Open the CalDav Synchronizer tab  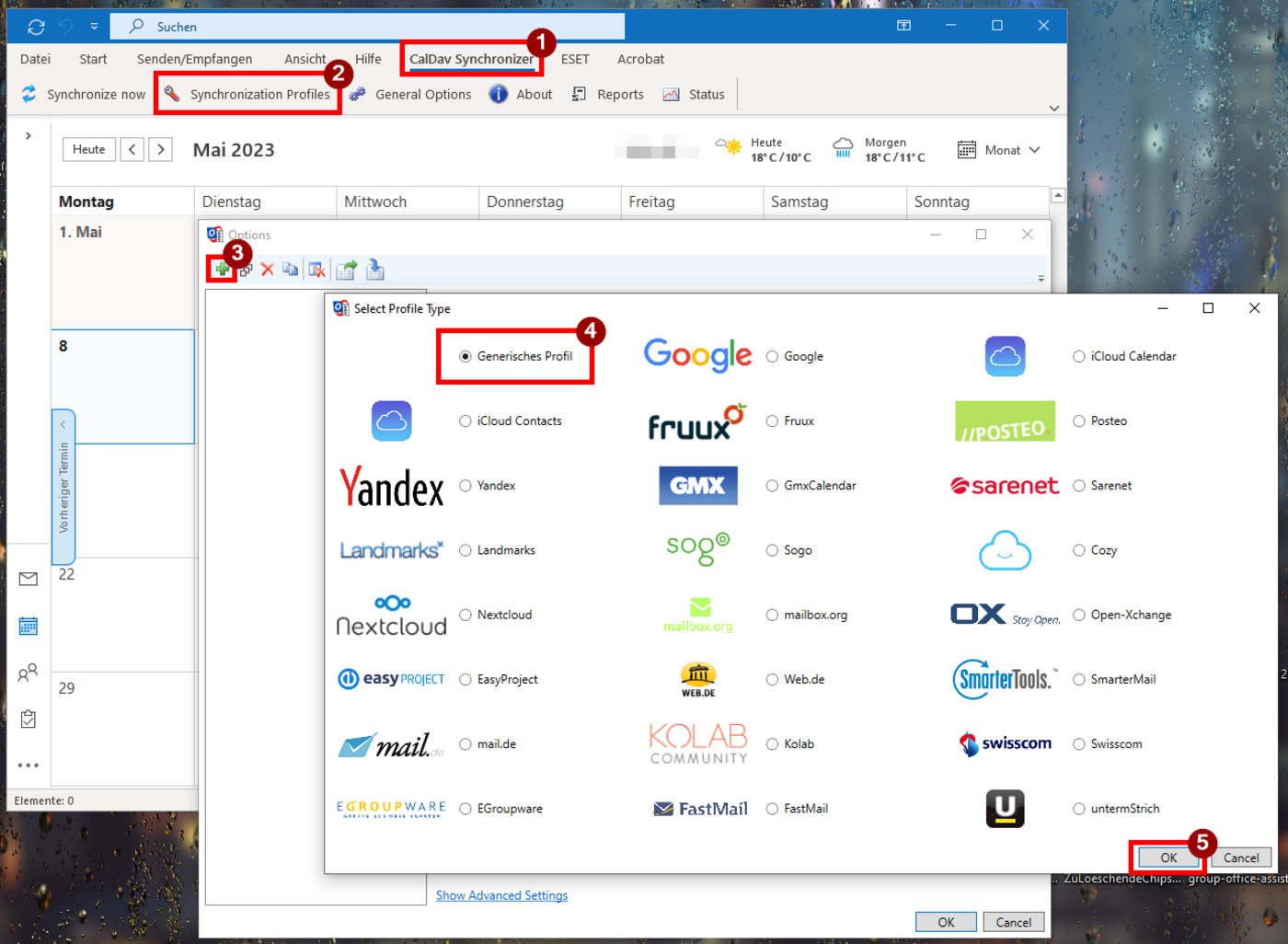[471, 59]
